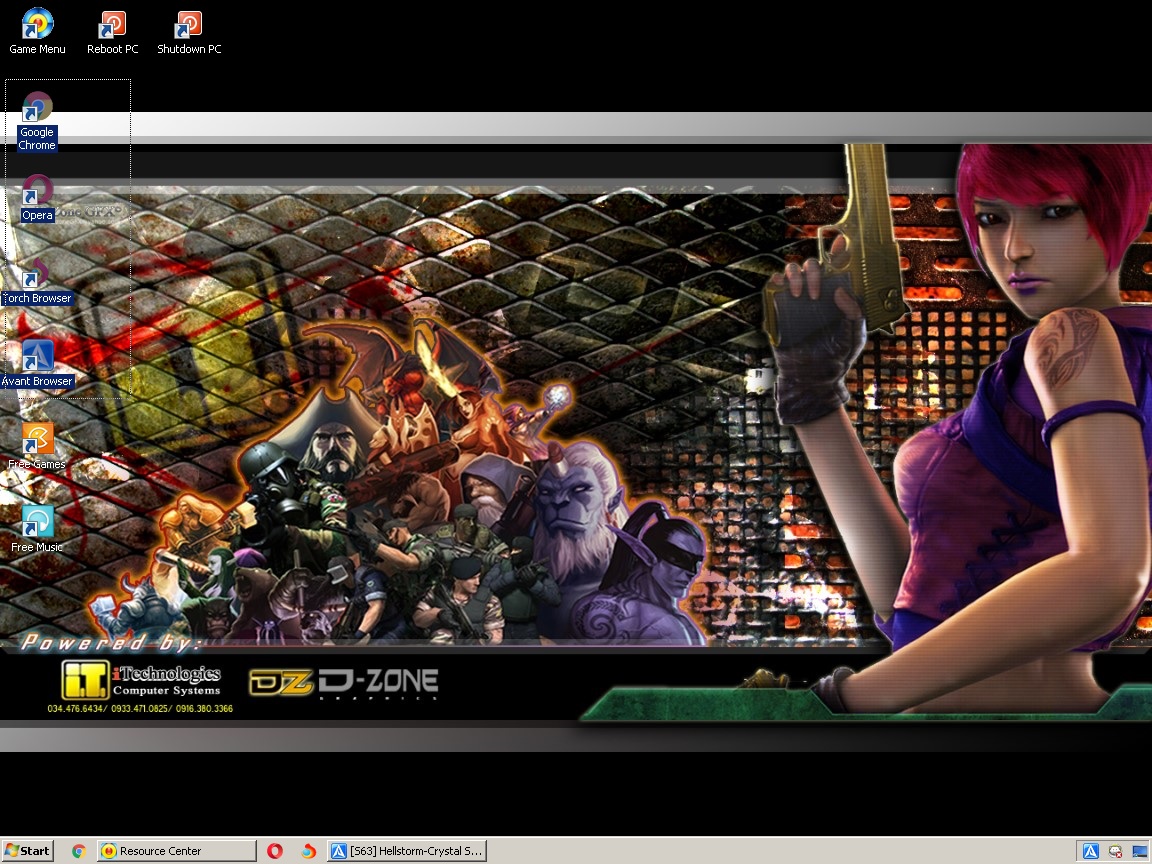Select the Shutdown PC desktop icon
1152x864 pixels.
[188, 24]
